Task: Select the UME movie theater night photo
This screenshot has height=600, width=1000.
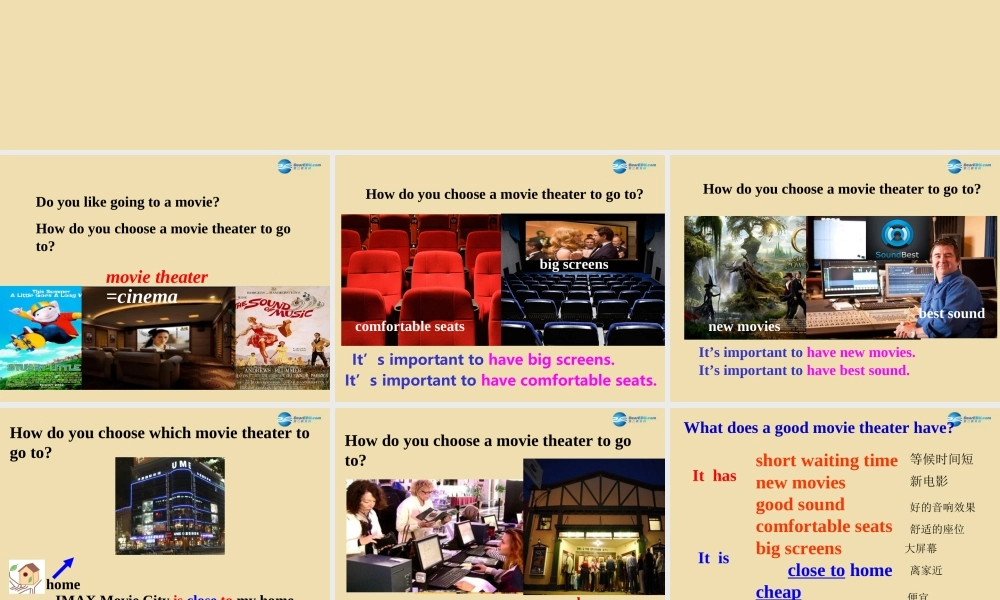Action: coord(170,505)
